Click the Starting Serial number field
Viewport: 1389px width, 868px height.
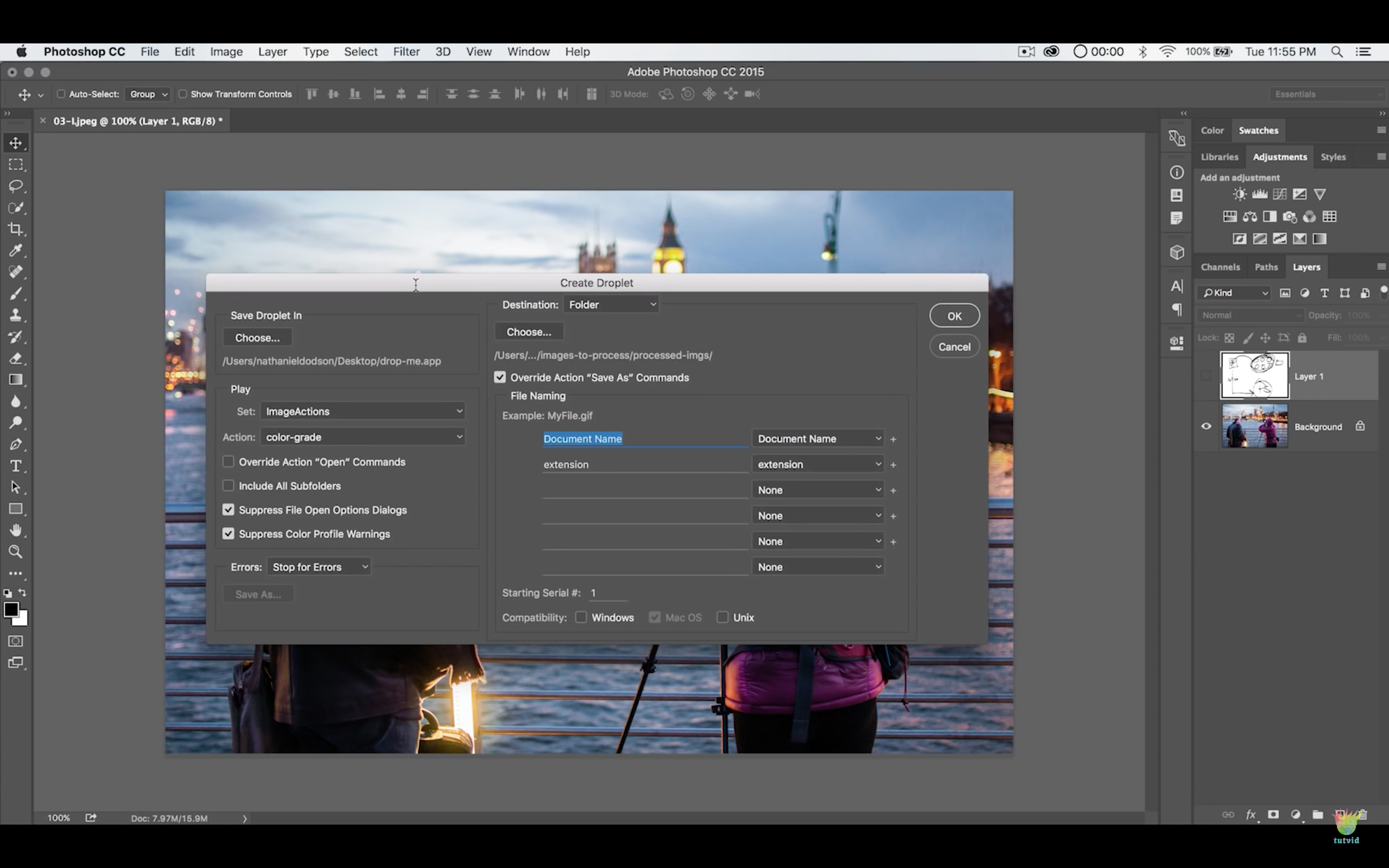pyautogui.click(x=607, y=593)
